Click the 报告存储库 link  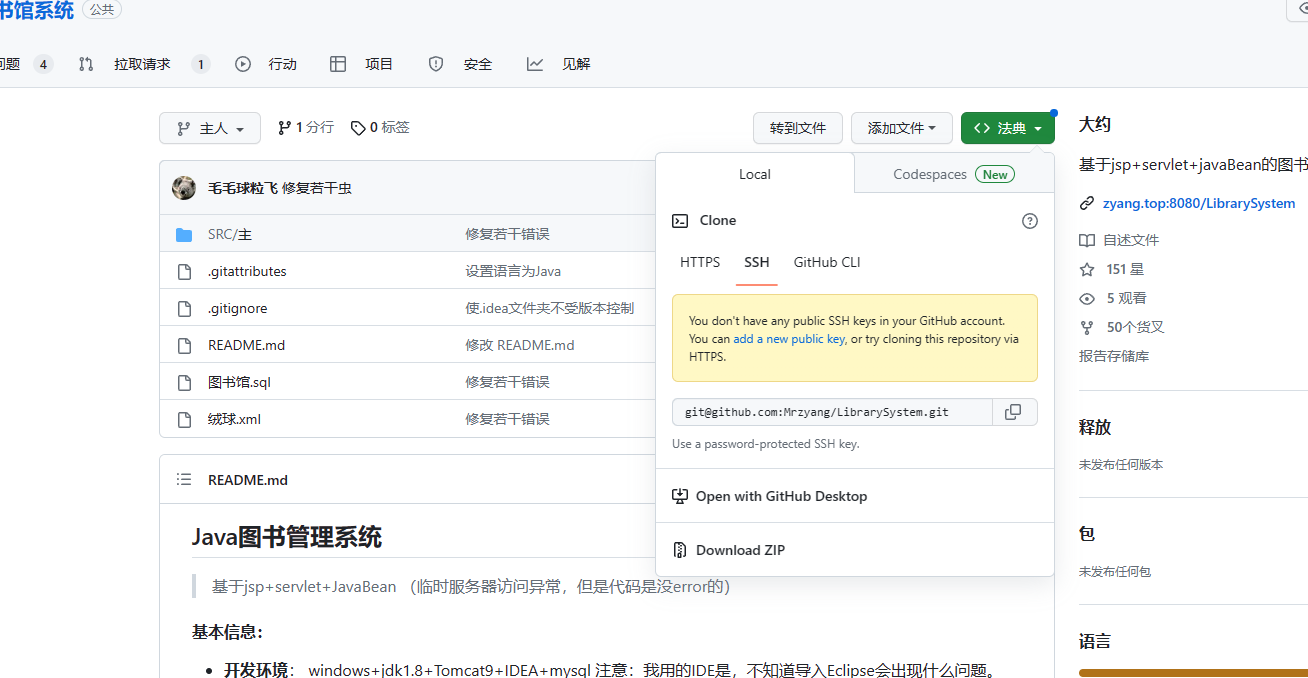(1114, 357)
